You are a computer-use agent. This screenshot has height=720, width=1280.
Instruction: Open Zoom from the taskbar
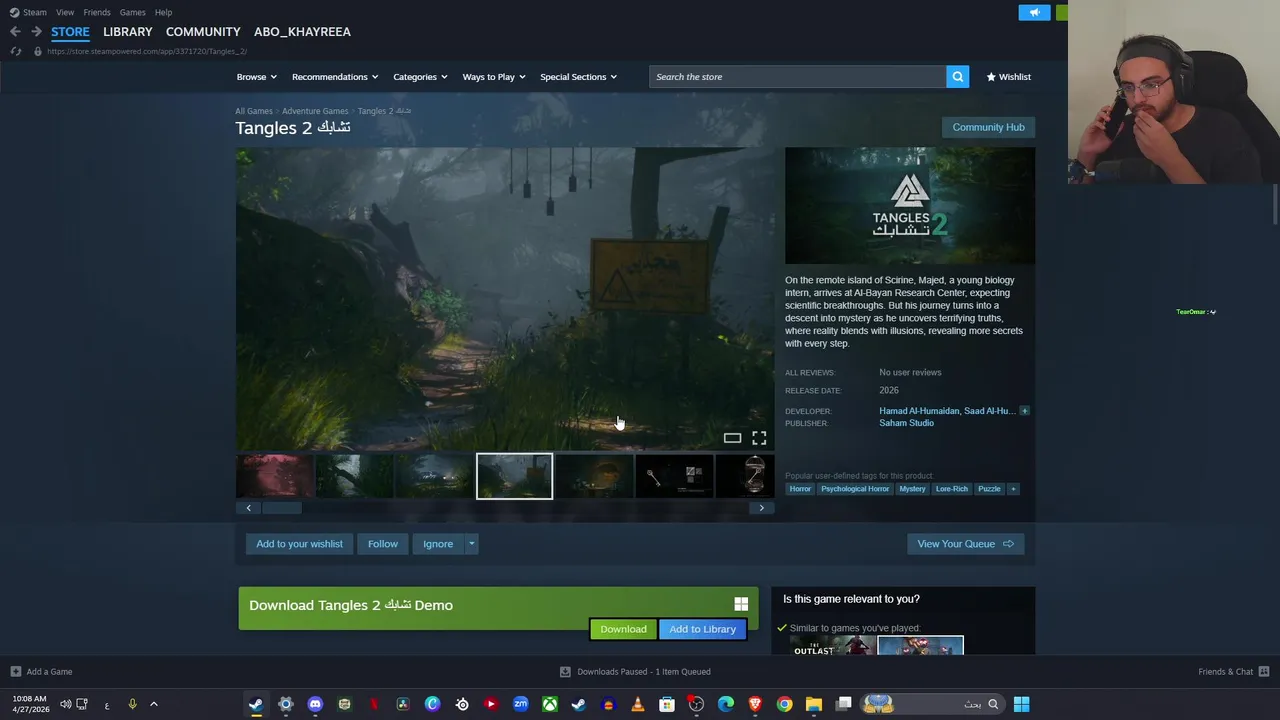point(520,704)
